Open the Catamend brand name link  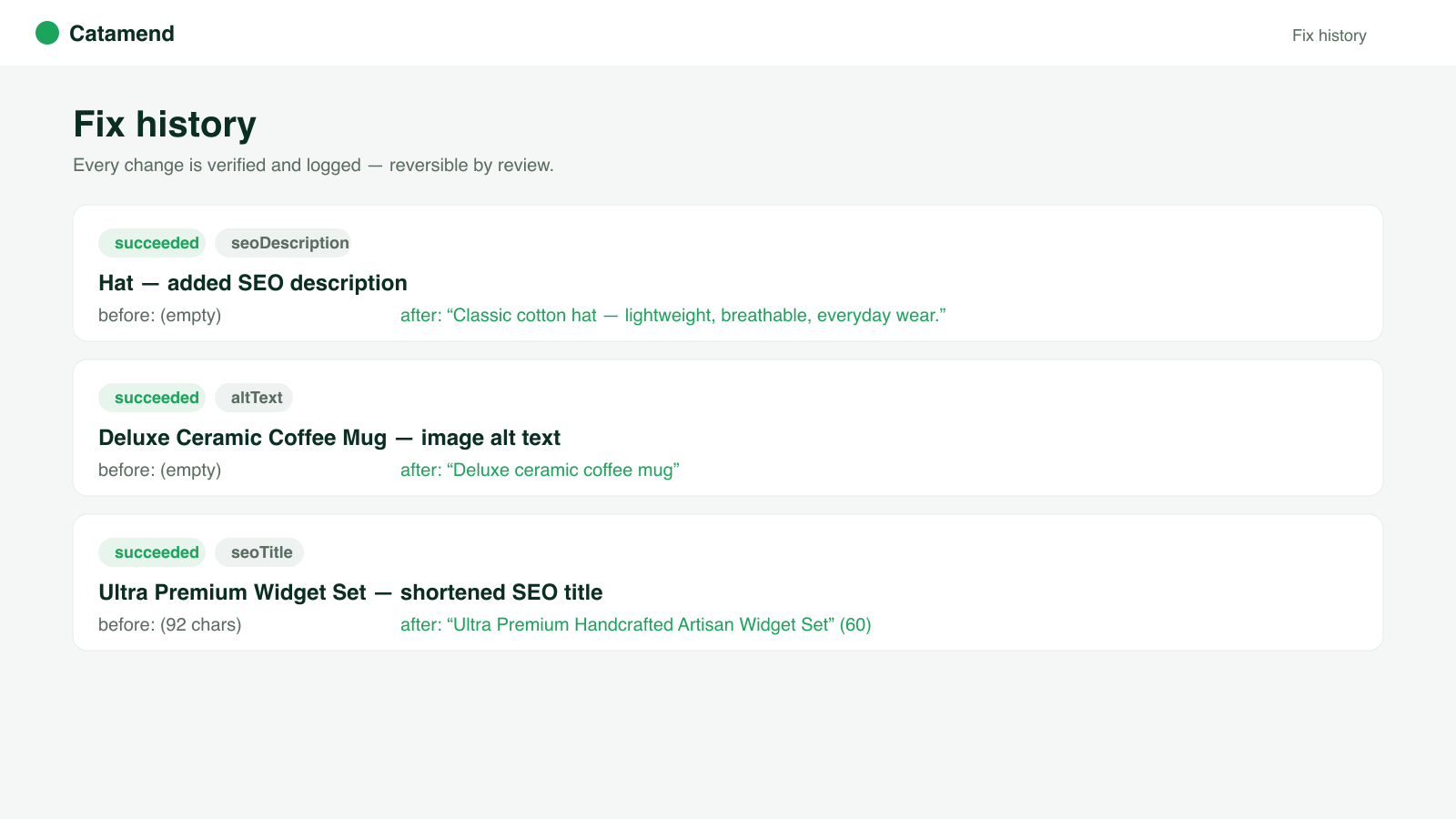click(x=122, y=34)
